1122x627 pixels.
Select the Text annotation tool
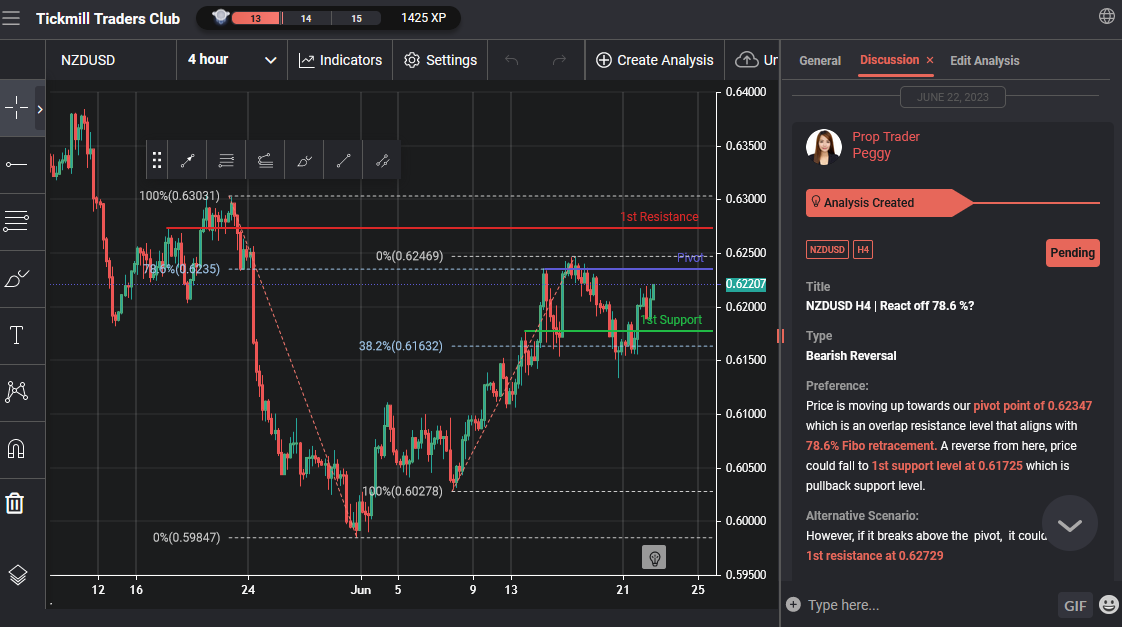pyautogui.click(x=16, y=335)
